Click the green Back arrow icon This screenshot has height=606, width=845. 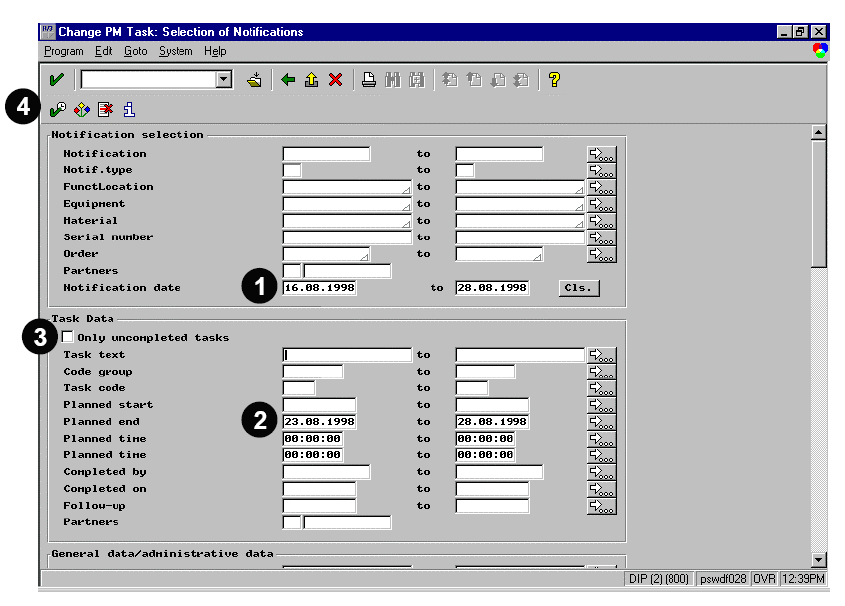pyautogui.click(x=288, y=80)
